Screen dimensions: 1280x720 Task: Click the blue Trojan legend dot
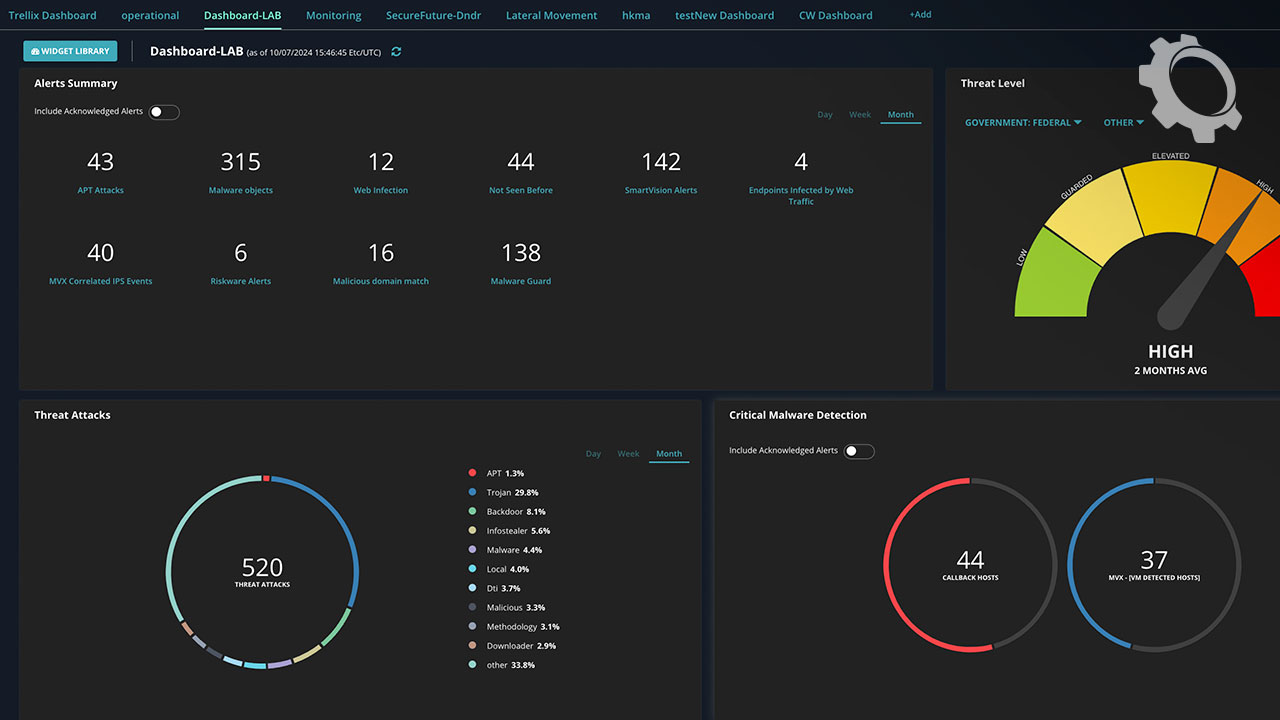pyautogui.click(x=472, y=492)
